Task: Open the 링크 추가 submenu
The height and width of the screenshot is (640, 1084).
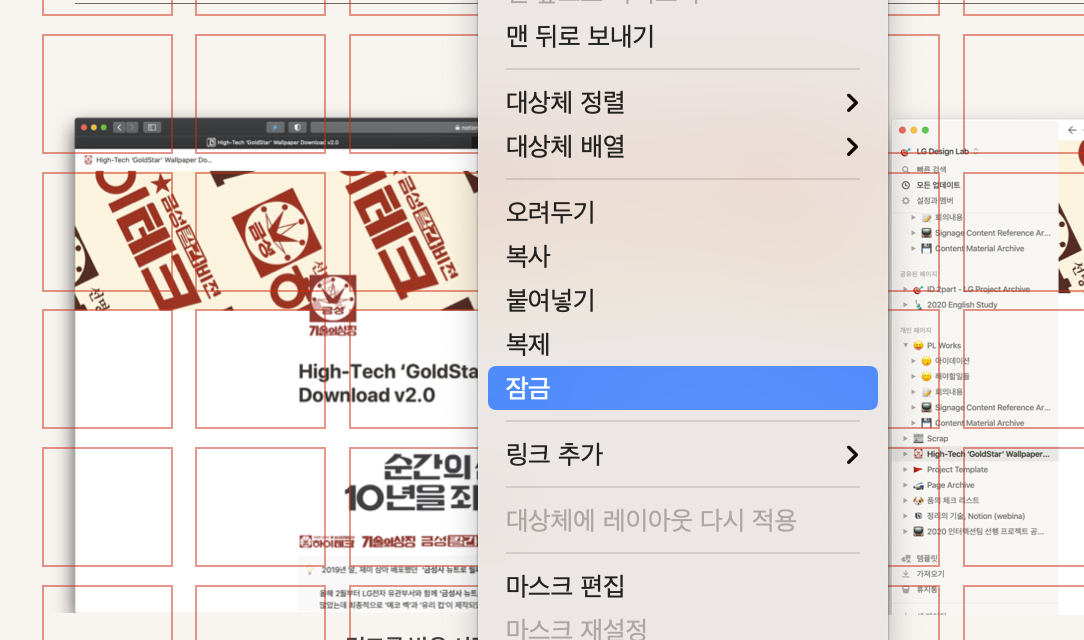Action: (682, 454)
